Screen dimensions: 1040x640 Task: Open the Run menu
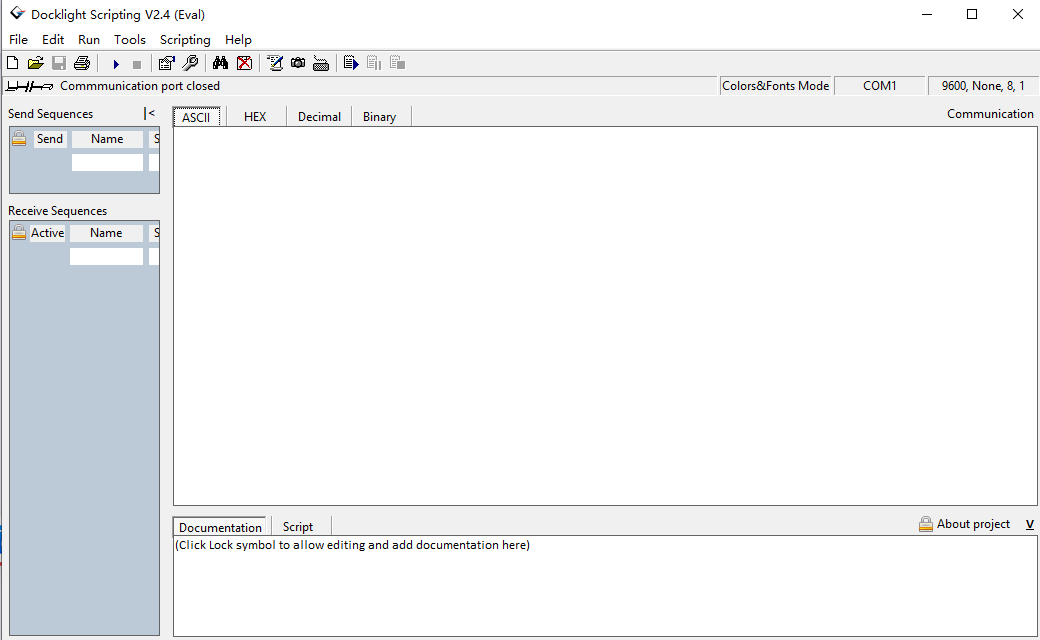(89, 39)
